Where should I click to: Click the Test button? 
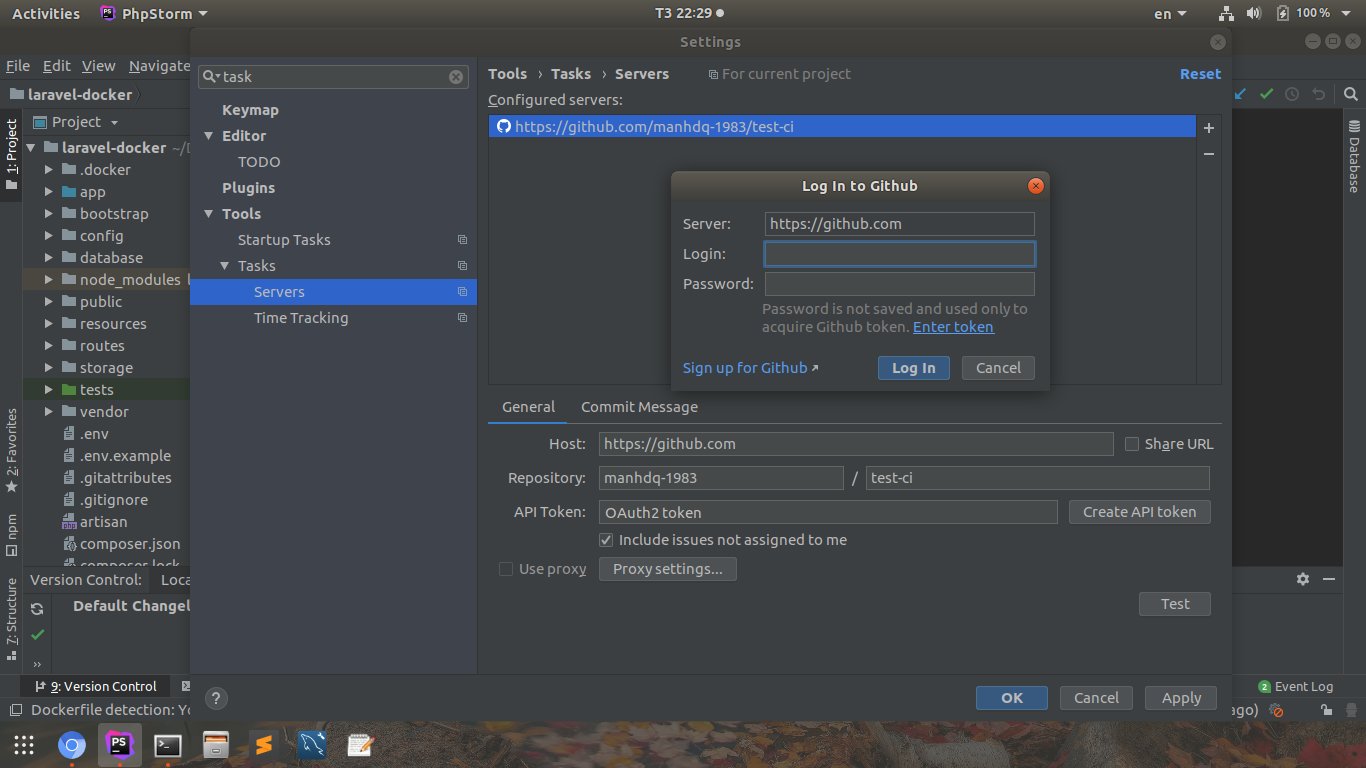pos(1175,604)
